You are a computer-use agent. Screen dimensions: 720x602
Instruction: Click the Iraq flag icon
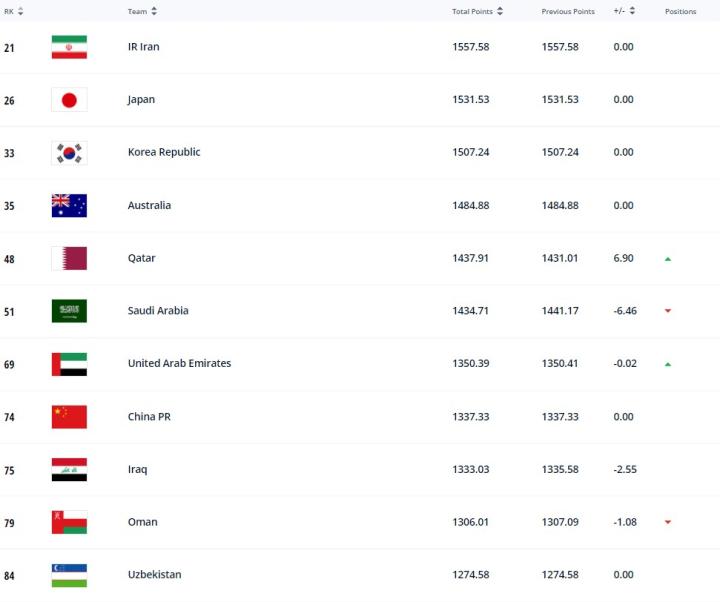[69, 470]
